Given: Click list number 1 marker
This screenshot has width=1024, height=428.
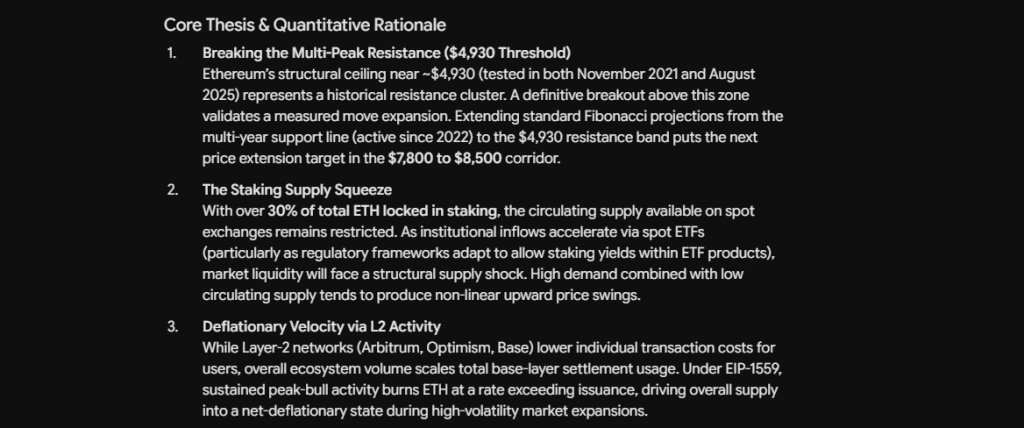Looking at the screenshot, I should point(171,54).
